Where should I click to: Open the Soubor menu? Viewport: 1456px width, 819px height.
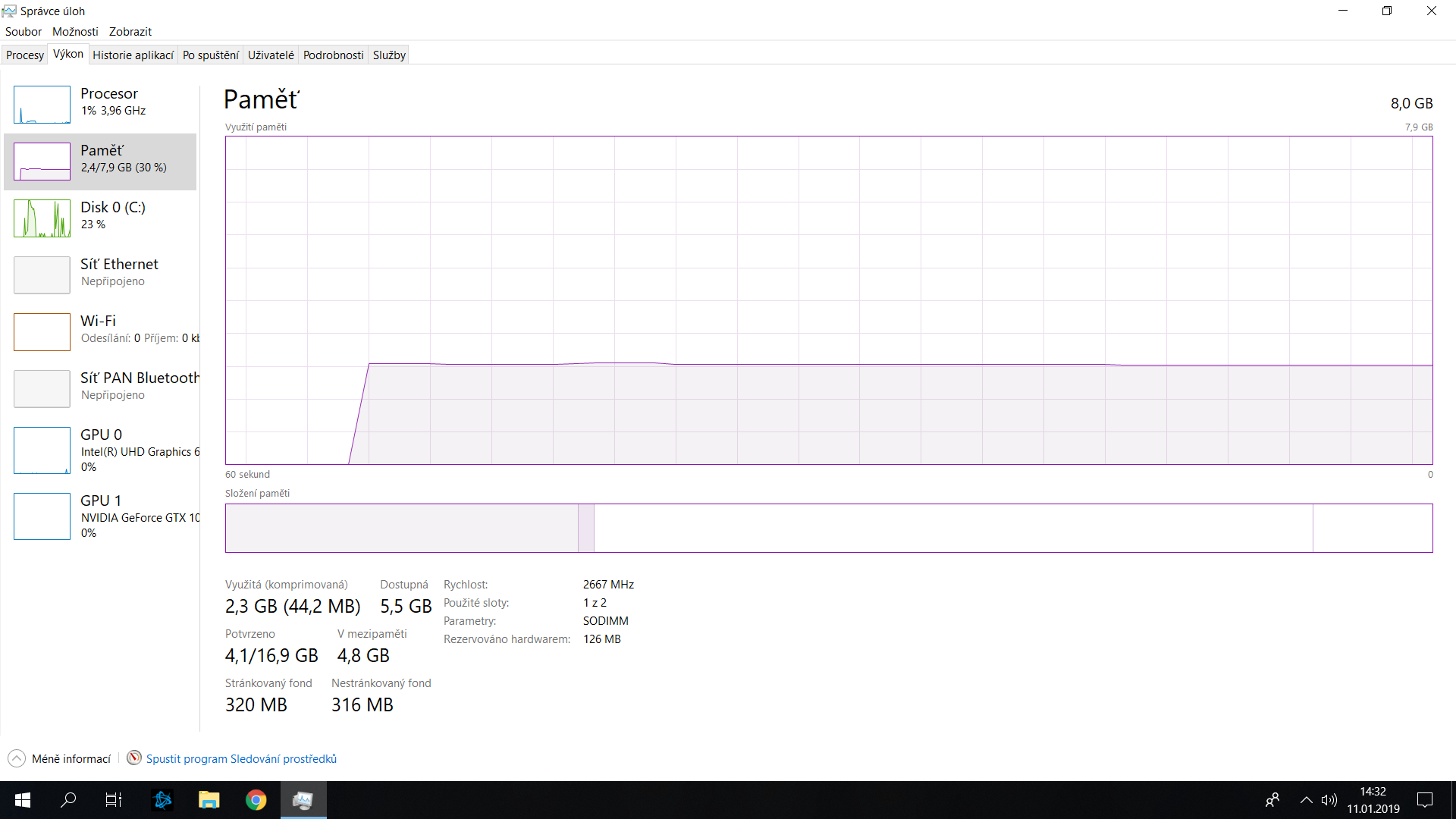point(24,32)
